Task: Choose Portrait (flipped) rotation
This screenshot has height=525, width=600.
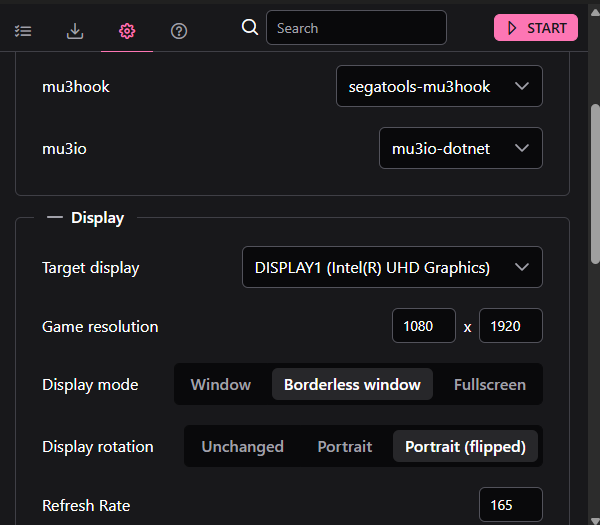Action: coord(465,446)
